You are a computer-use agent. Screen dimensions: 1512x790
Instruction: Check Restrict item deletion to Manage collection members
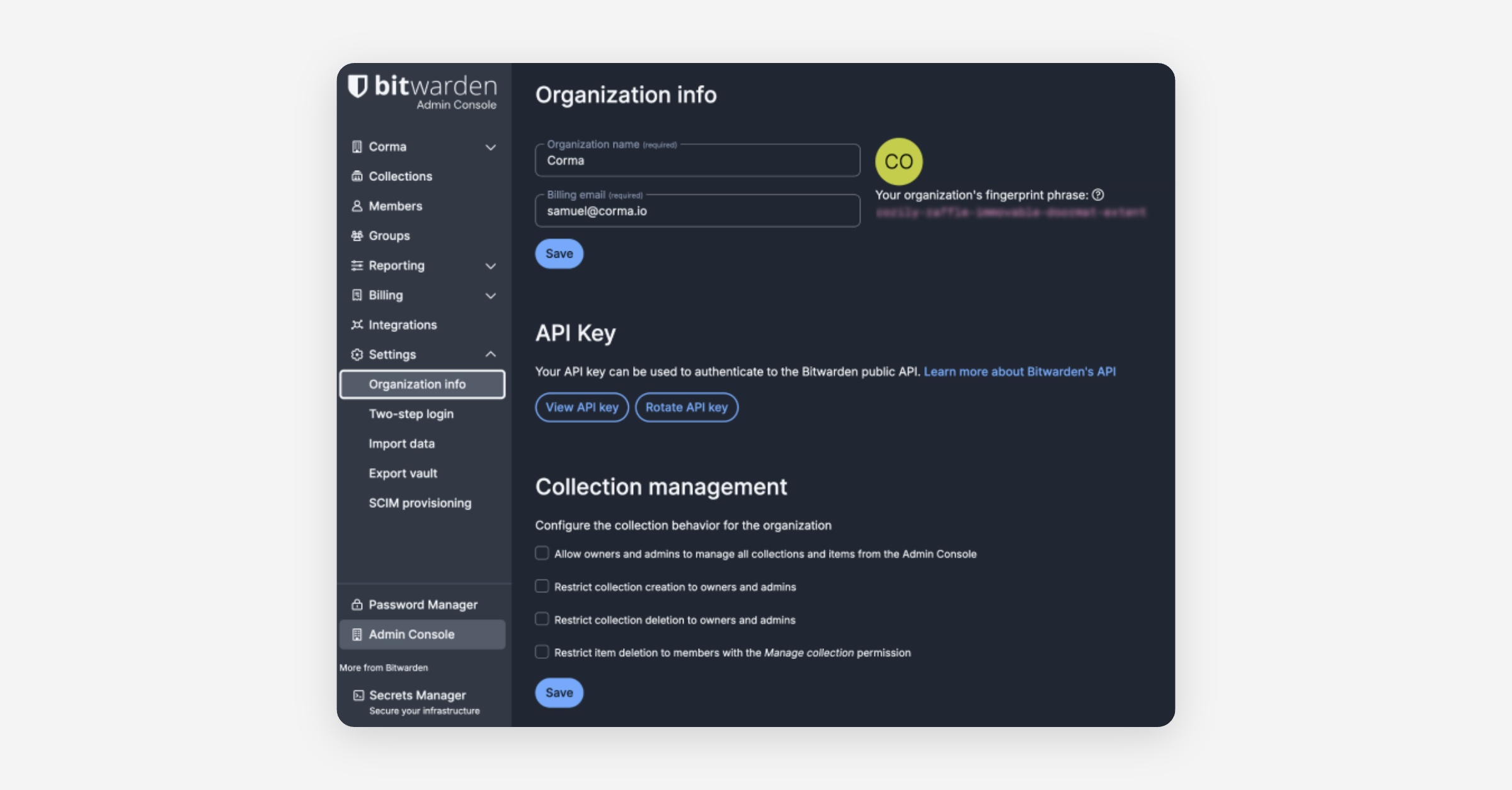tap(542, 652)
